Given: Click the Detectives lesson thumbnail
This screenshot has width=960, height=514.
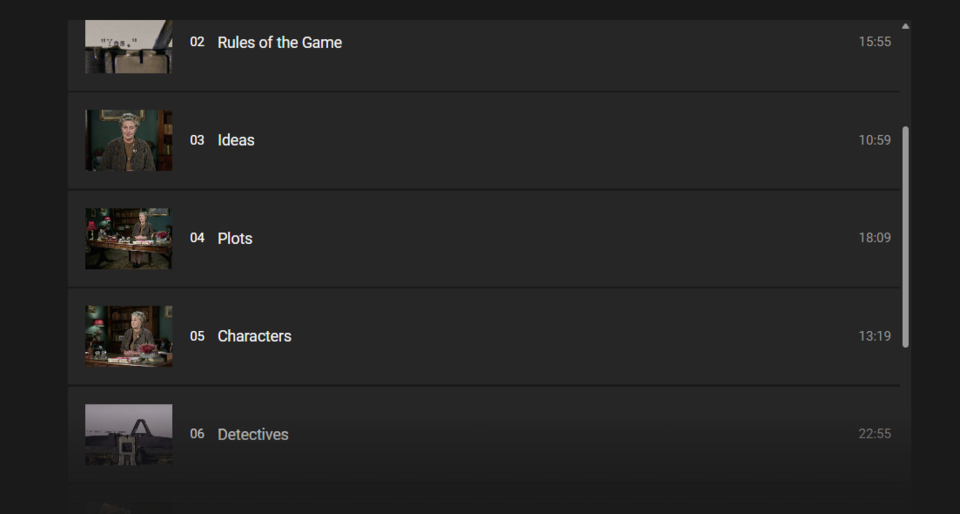Looking at the screenshot, I should 128,434.
